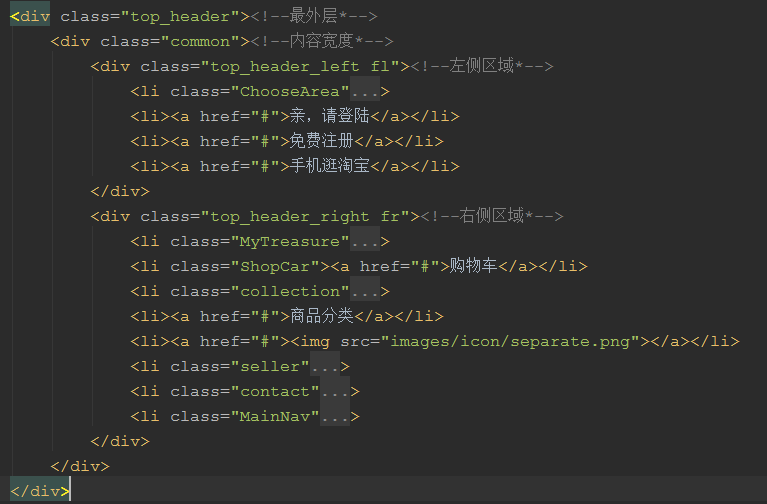Click the 购物车 anchor text
The height and width of the screenshot is (504, 767).
pos(473,267)
